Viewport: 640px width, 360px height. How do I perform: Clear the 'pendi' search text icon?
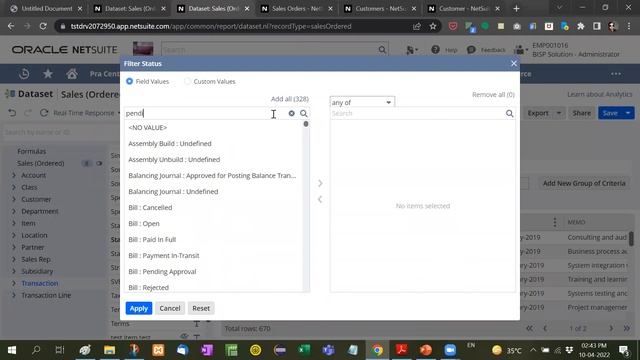291,113
